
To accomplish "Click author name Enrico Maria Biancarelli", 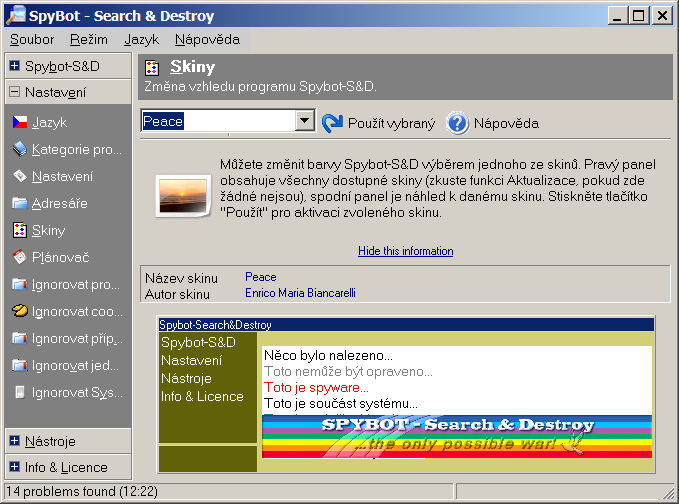I will point(300,293).
